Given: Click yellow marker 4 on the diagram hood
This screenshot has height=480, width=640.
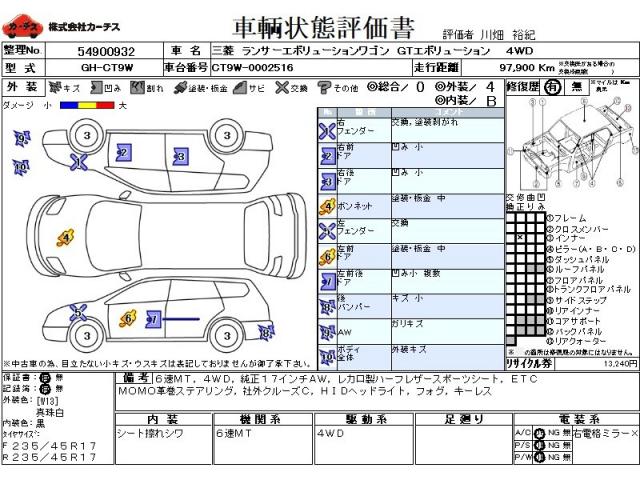Looking at the screenshot, I should point(65,238).
